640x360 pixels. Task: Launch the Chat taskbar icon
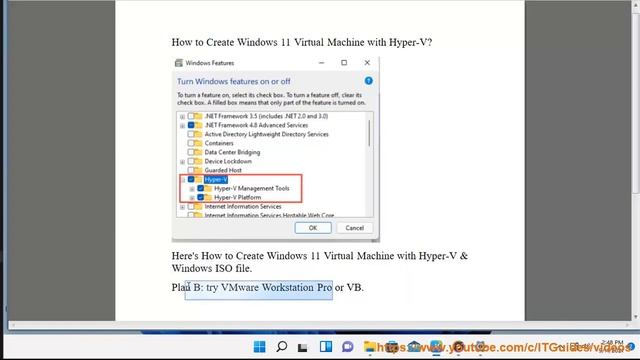347,347
